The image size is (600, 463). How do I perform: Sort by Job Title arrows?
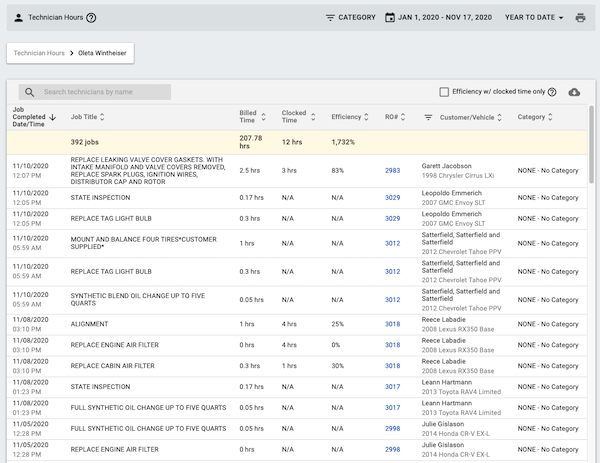(102, 117)
